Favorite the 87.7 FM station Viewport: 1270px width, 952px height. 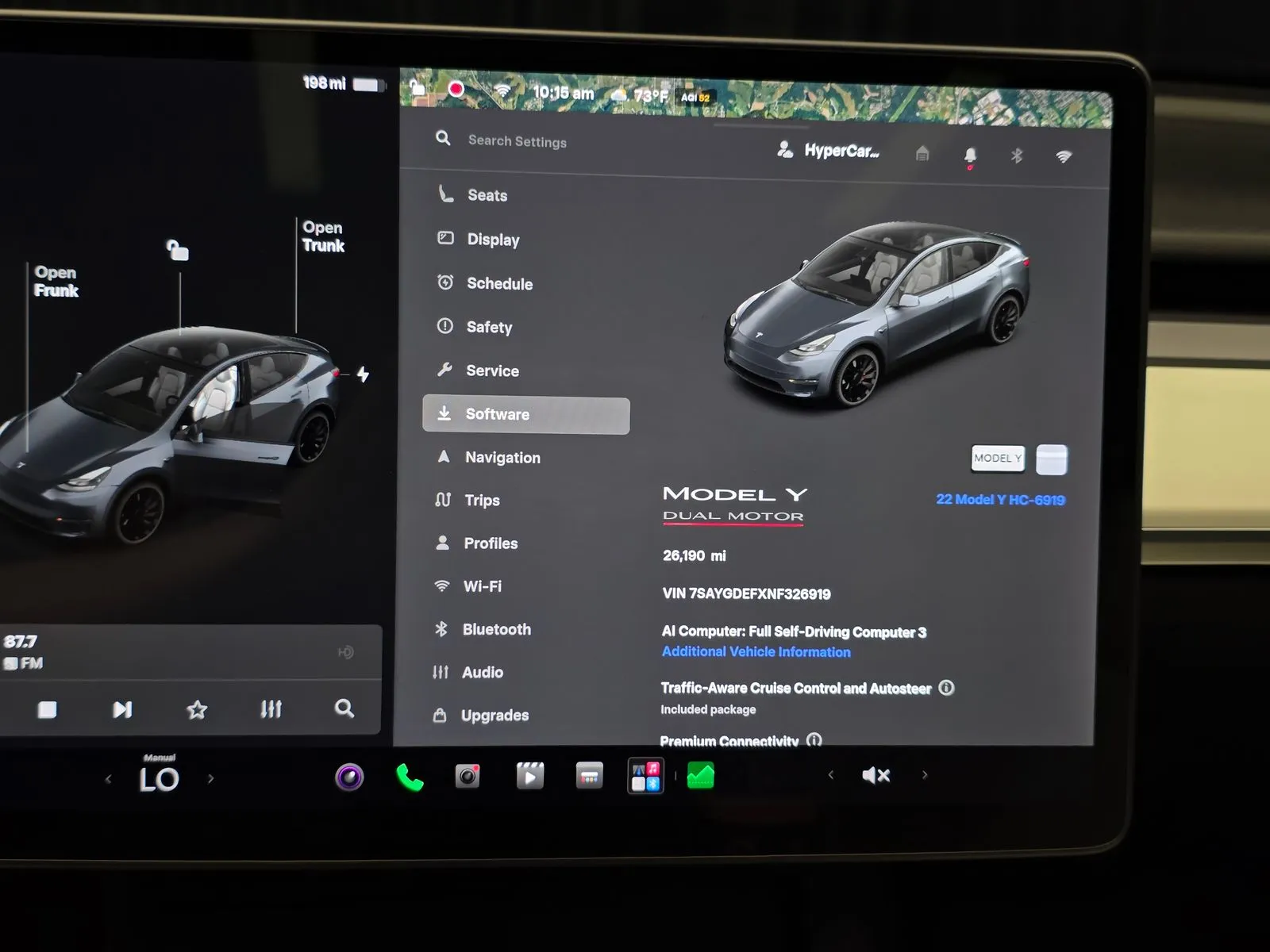coord(197,709)
